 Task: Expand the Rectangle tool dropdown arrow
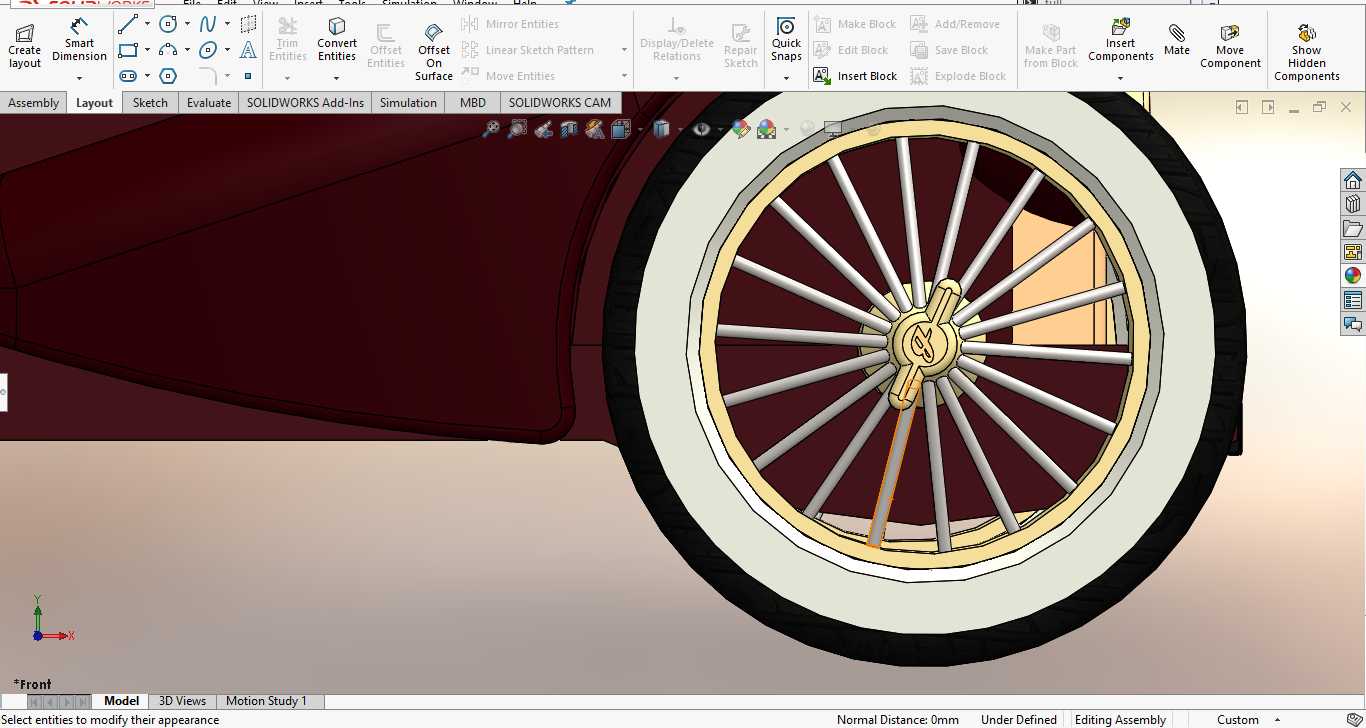coord(147,50)
